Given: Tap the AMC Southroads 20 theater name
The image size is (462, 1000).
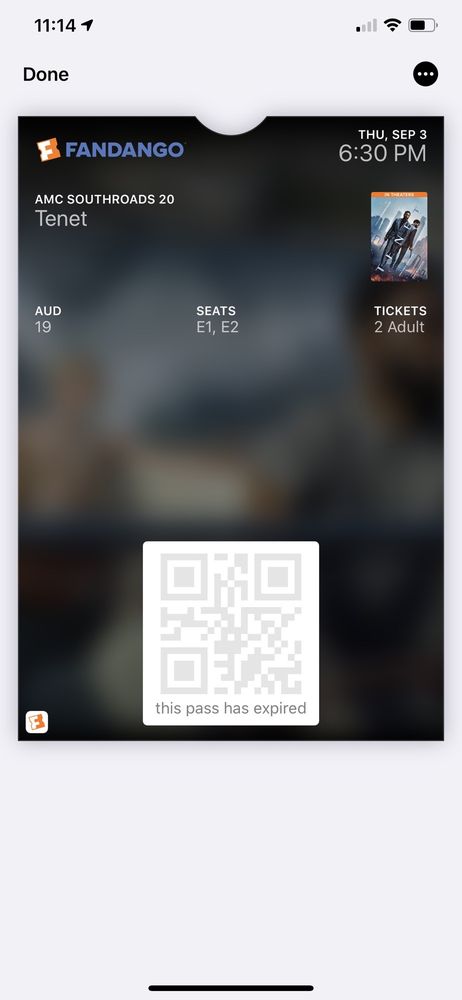Looking at the screenshot, I should tap(105, 199).
